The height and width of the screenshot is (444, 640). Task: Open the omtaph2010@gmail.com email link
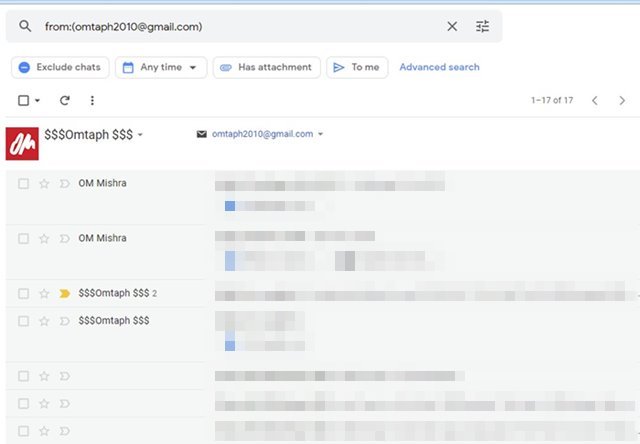tap(262, 134)
